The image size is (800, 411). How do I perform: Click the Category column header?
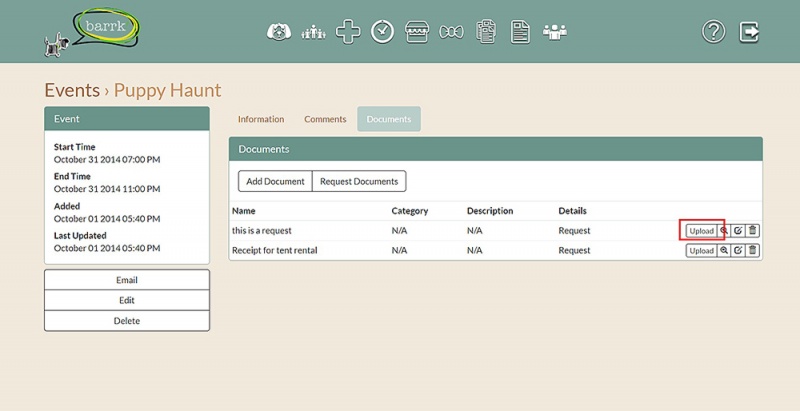[x=410, y=211]
